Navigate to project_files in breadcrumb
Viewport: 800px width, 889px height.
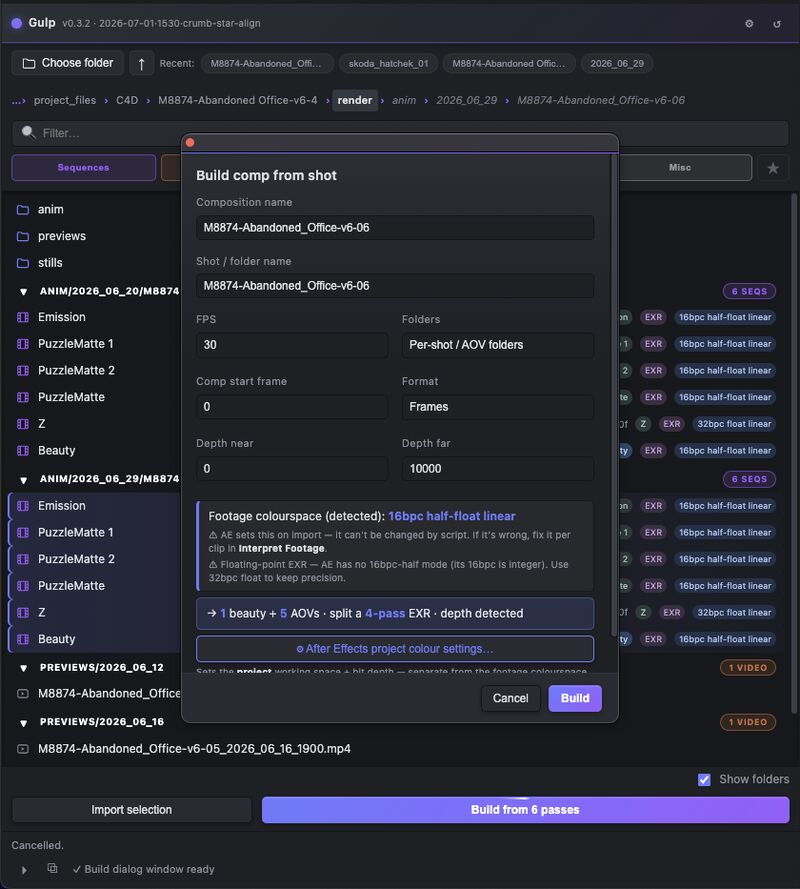65,100
